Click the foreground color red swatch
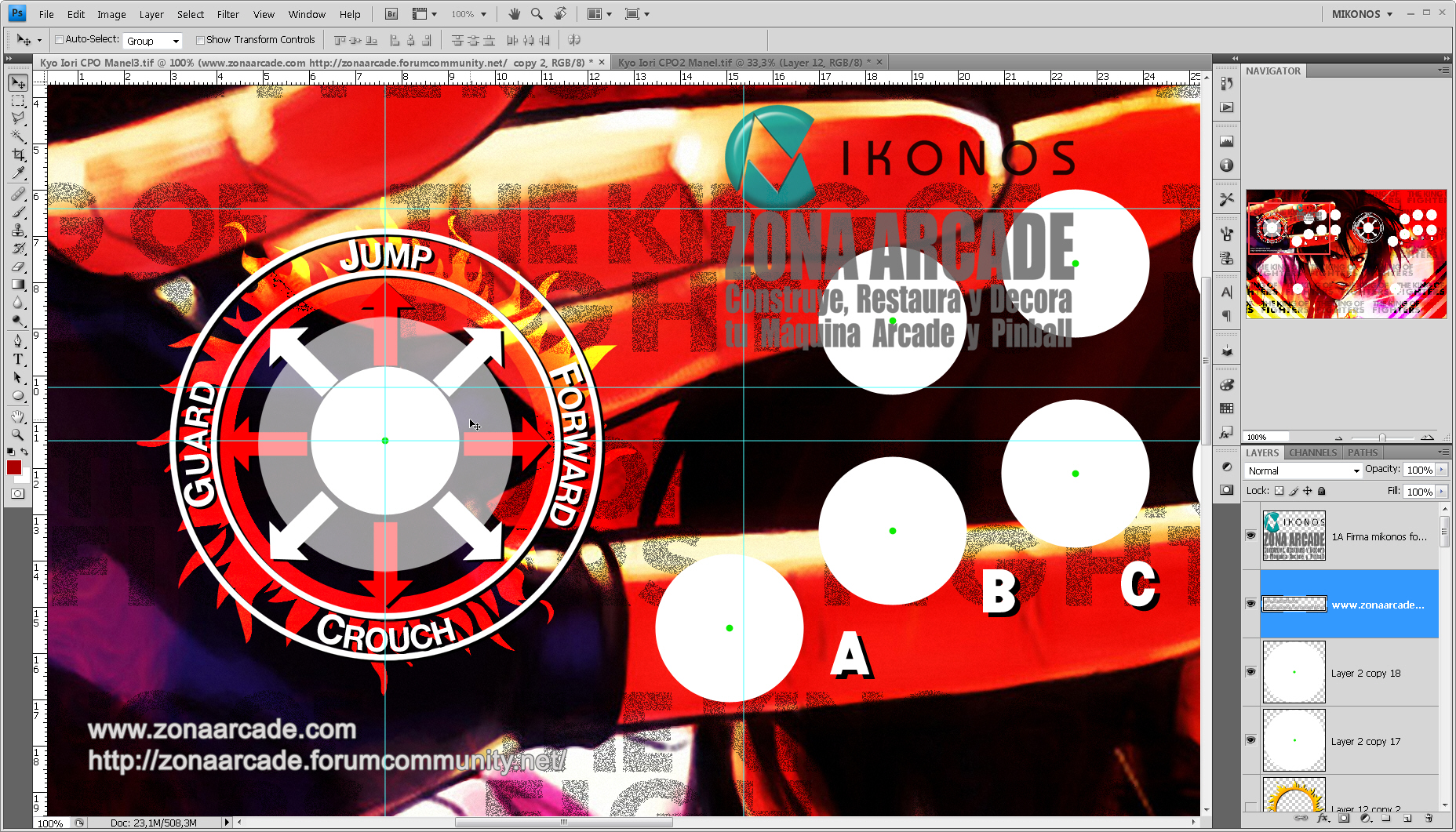This screenshot has height=832, width=1456. pyautogui.click(x=13, y=467)
